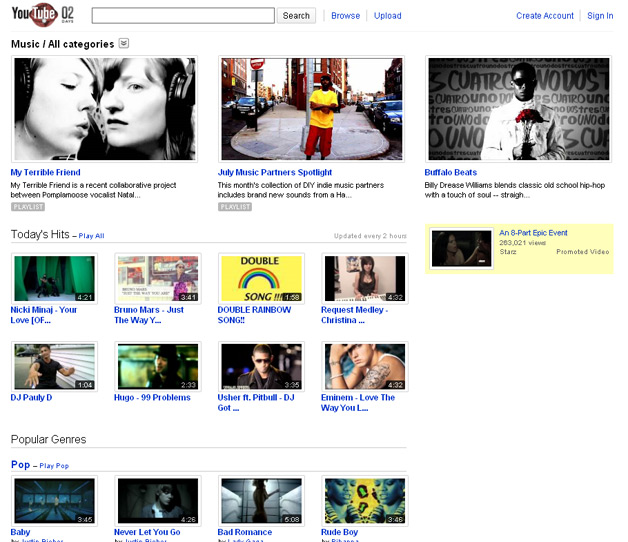Screen dimensions: 628x542
Task: Click the Buffalo Beats title link
Action: 451,172
